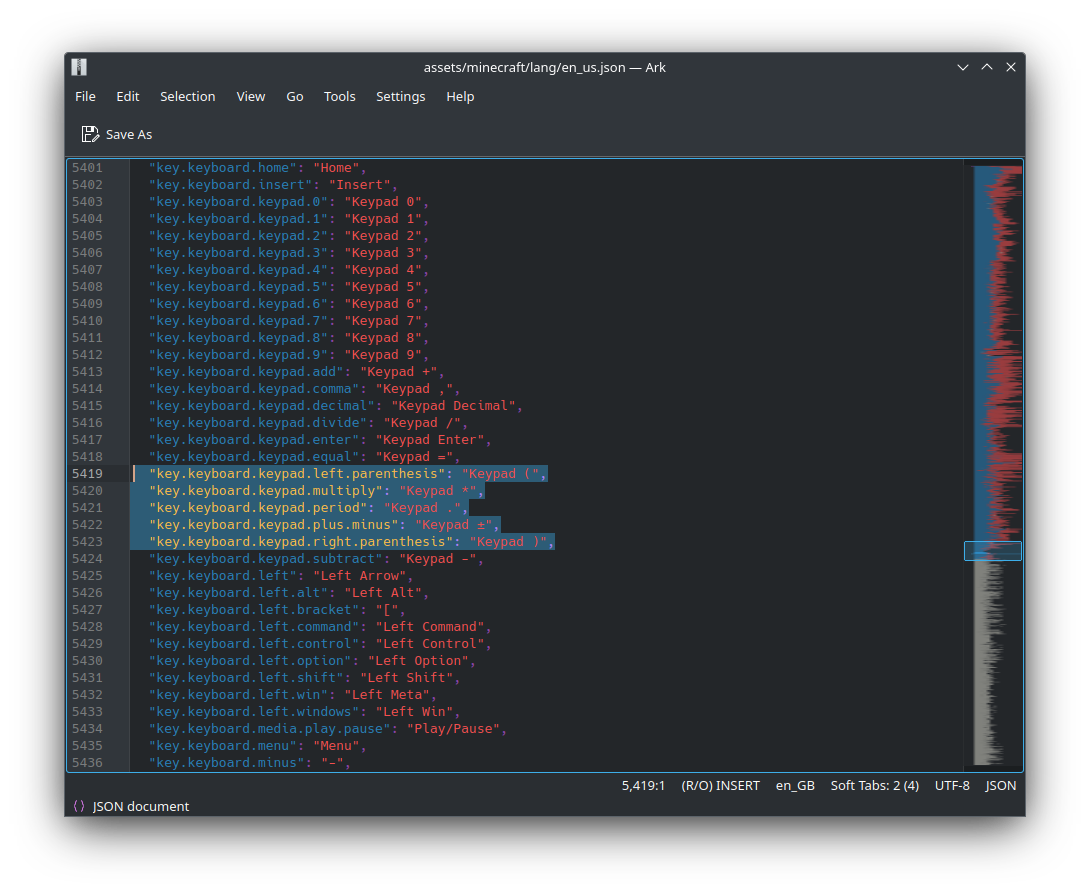The width and height of the screenshot is (1090, 893).
Task: Open the Edit menu
Action: click(128, 97)
